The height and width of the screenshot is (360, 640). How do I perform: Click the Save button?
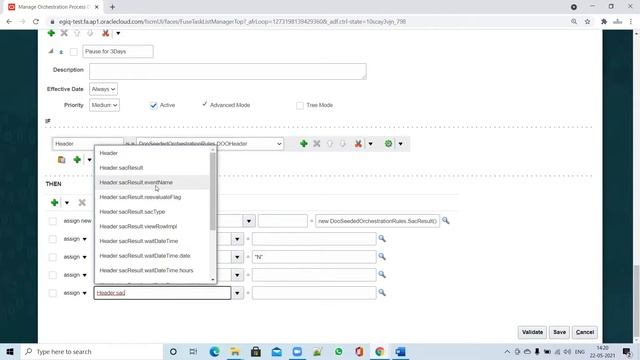[x=559, y=332]
